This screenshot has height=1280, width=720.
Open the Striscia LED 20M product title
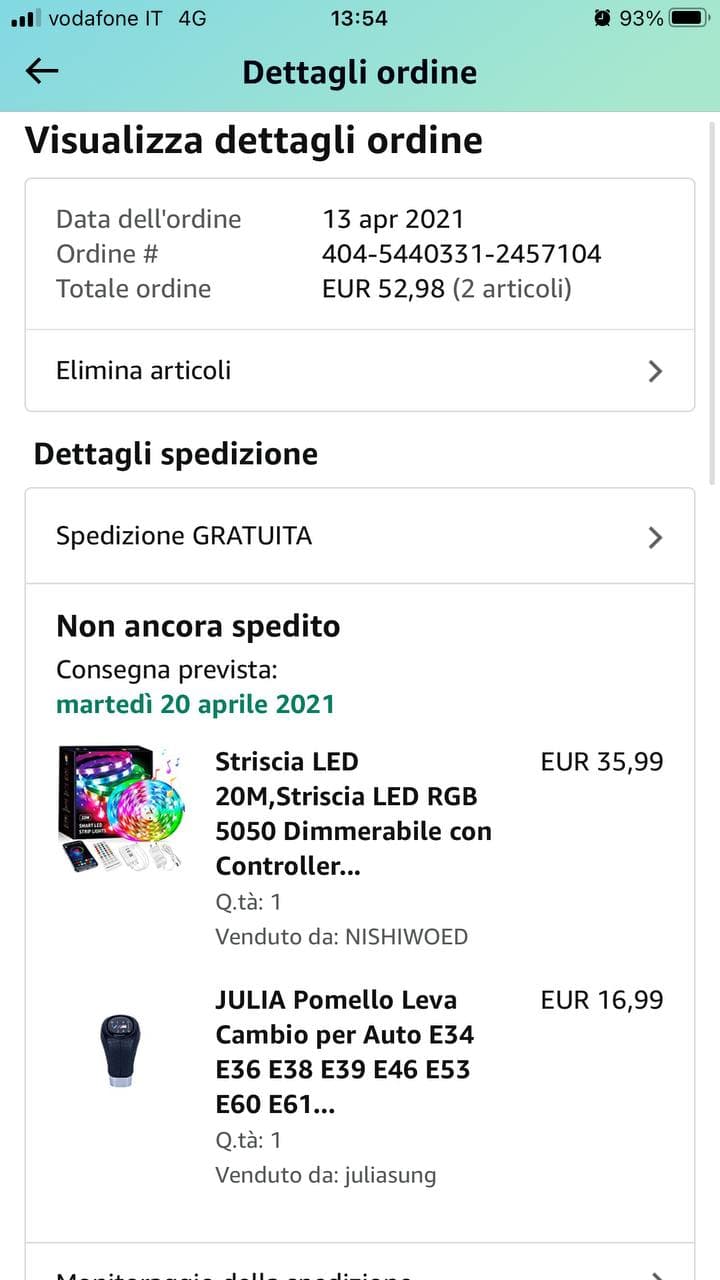tap(353, 813)
